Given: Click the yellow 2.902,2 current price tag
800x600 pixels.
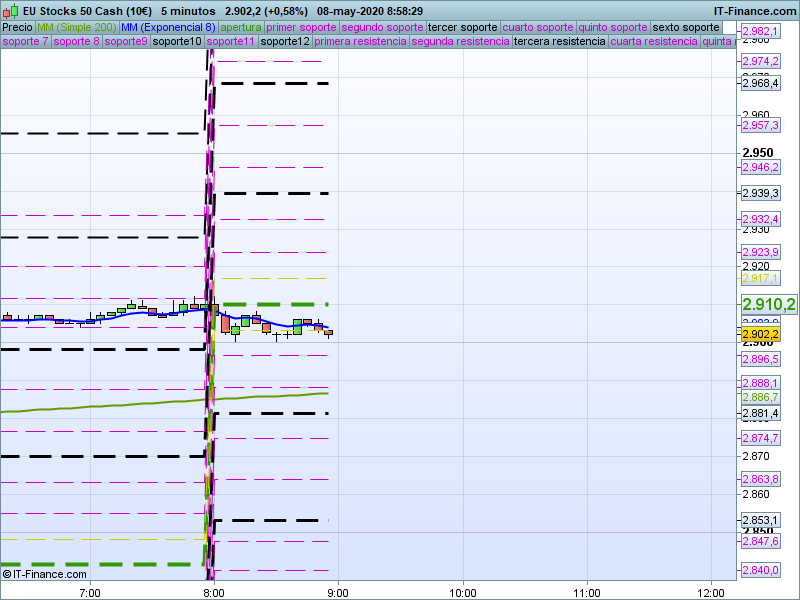Looking at the screenshot, I should [x=760, y=334].
